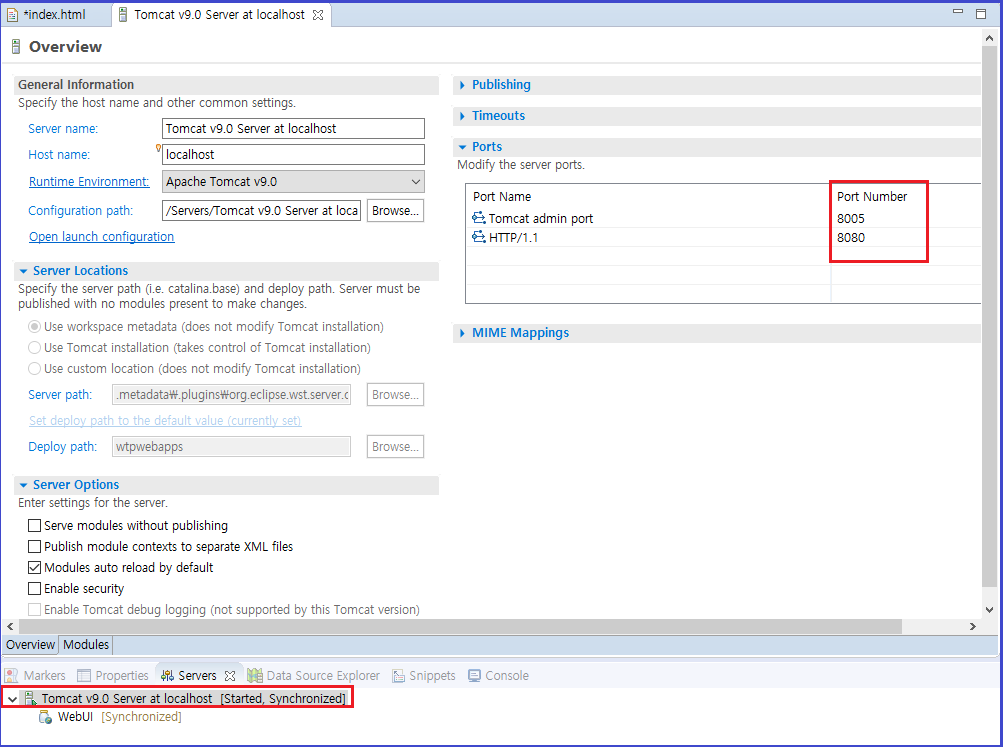The height and width of the screenshot is (747, 1003).
Task: Select Use Tomcat installation radio button
Action: click(35, 348)
